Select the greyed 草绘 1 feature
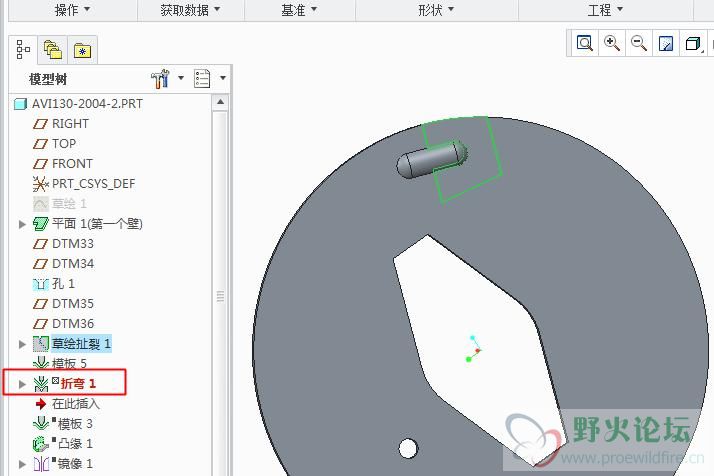Screen dimensions: 714x476 [x=69, y=204]
